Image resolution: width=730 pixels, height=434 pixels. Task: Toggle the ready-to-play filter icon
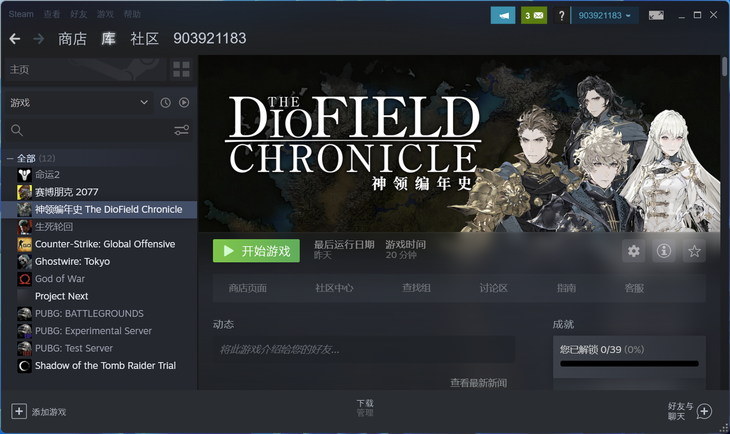coord(184,102)
